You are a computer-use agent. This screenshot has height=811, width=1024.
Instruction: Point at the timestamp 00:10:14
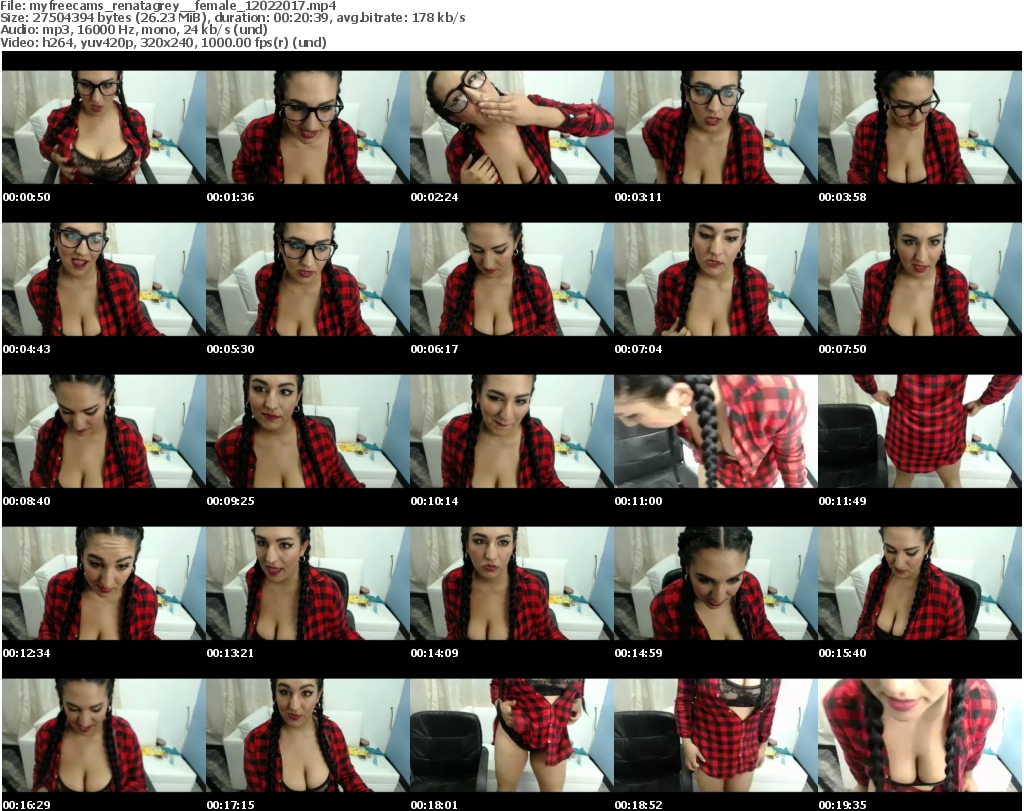[434, 501]
